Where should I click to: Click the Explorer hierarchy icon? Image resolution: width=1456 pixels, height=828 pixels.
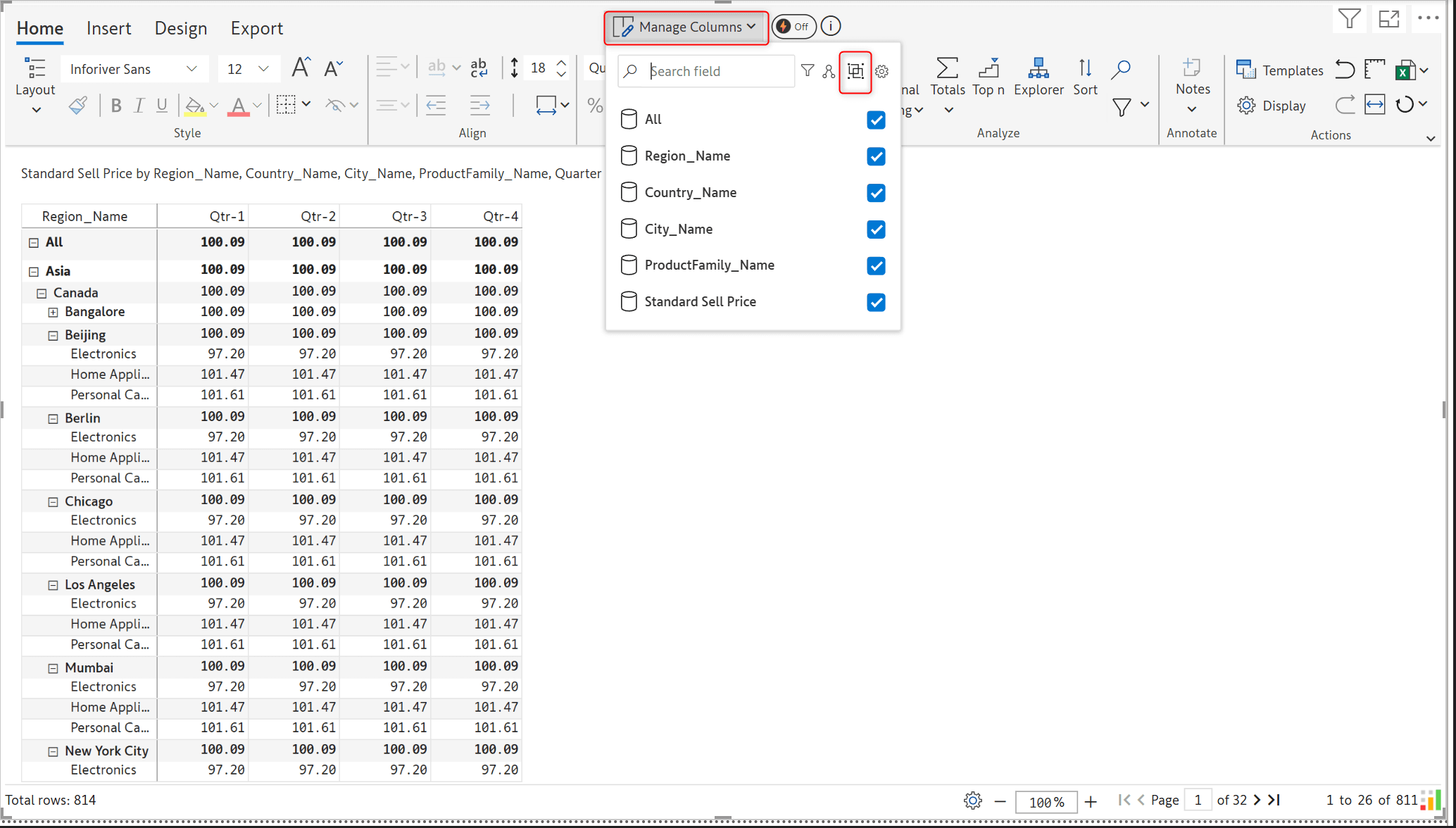[1038, 69]
